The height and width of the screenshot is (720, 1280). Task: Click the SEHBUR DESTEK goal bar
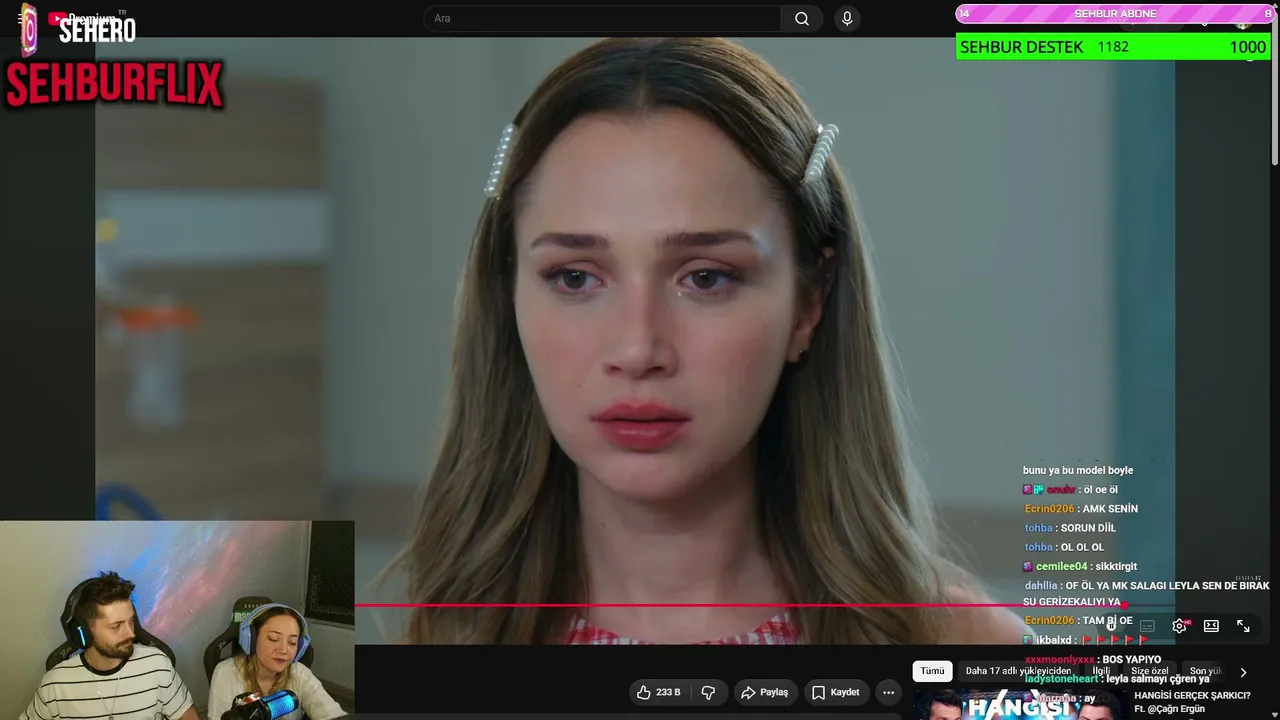pos(1113,47)
